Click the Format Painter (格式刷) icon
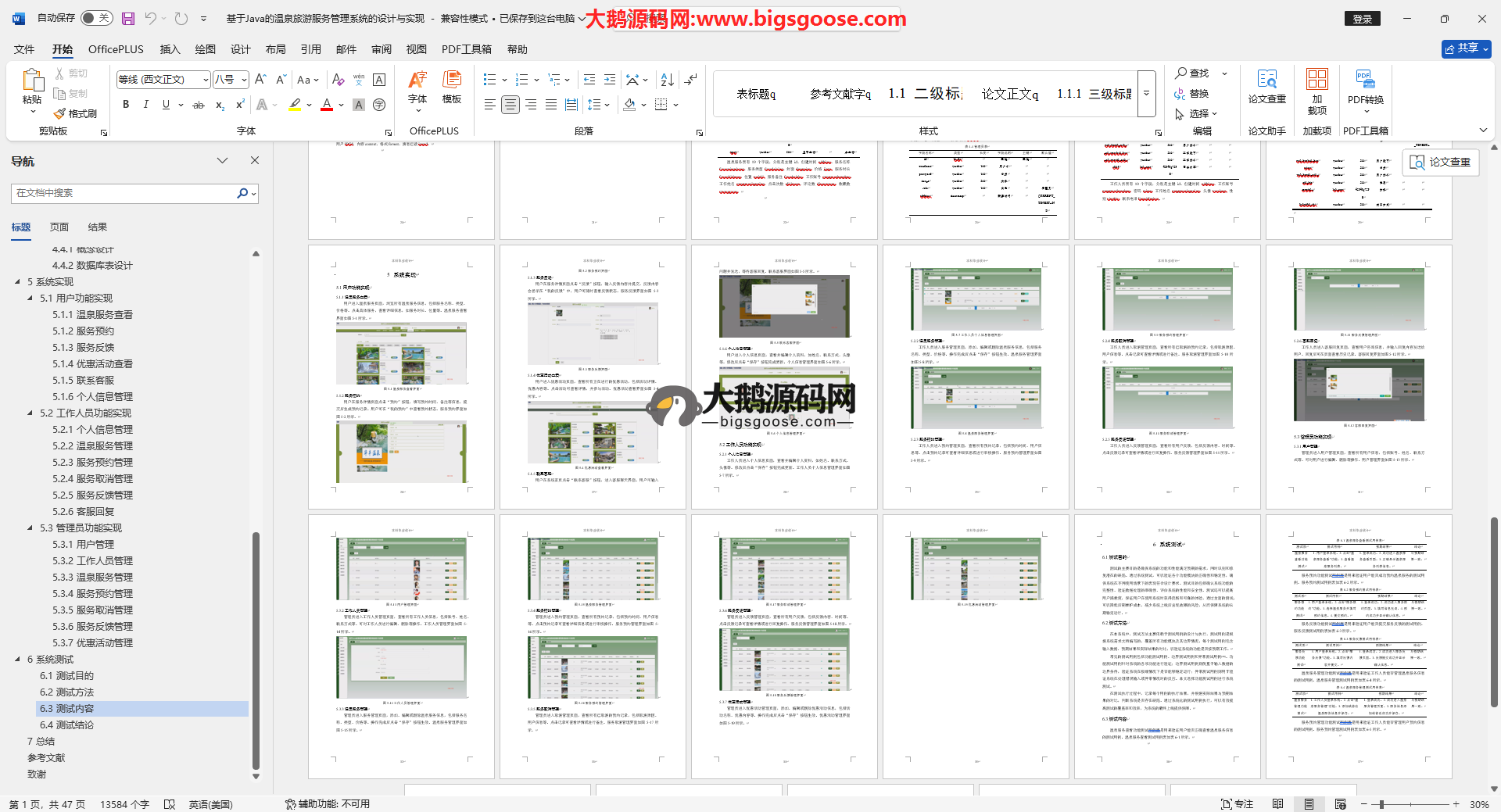Viewport: 1501px width, 812px height. (x=75, y=113)
